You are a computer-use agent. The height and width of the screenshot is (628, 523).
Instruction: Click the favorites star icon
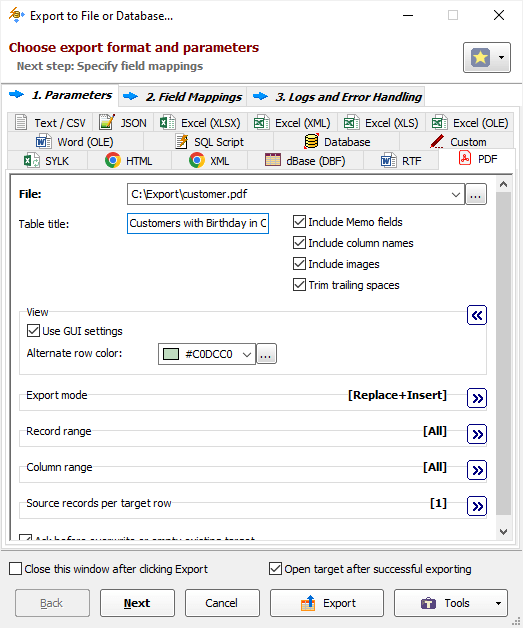click(x=480, y=57)
